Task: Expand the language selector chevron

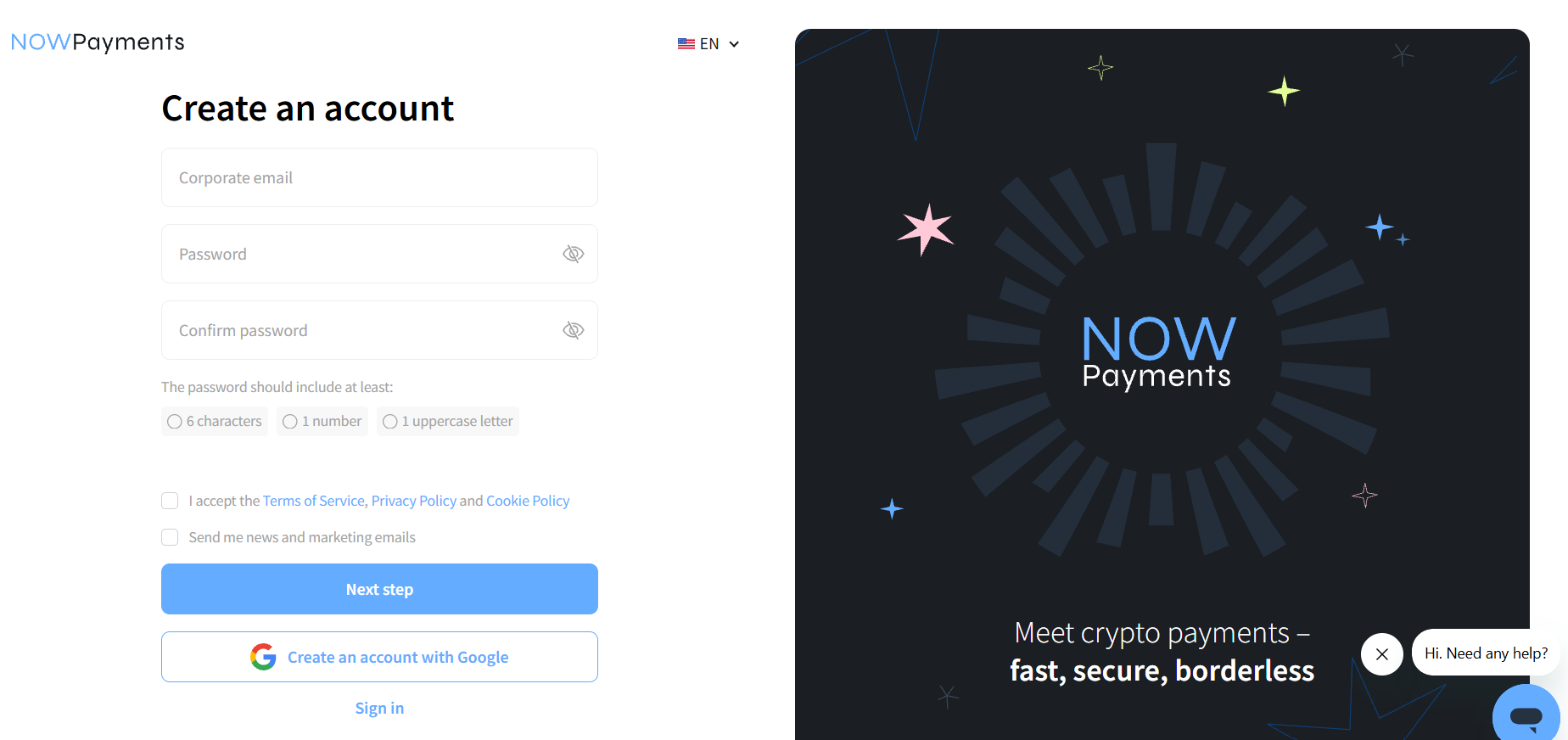Action: coord(733,43)
